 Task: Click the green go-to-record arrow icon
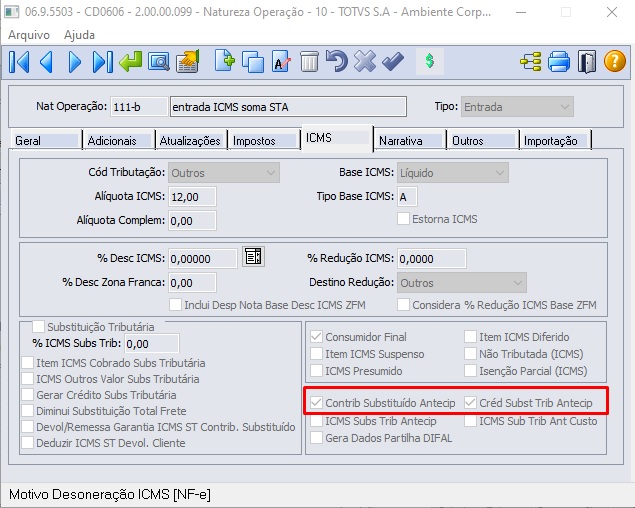pos(131,62)
